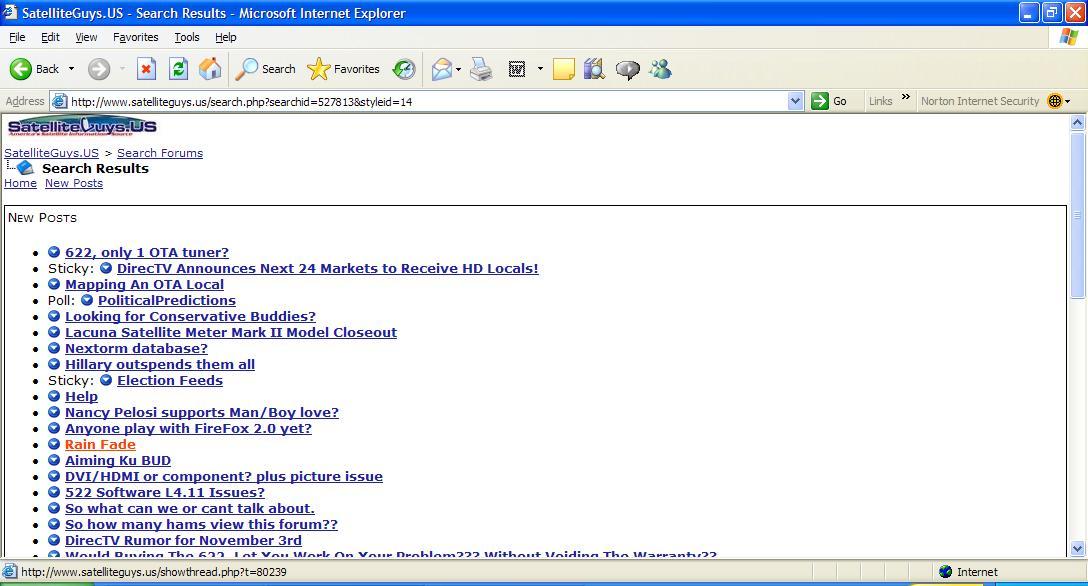This screenshot has height=586, width=1088.
Task: Click the Stop loading toolbar icon
Action: tap(146, 69)
